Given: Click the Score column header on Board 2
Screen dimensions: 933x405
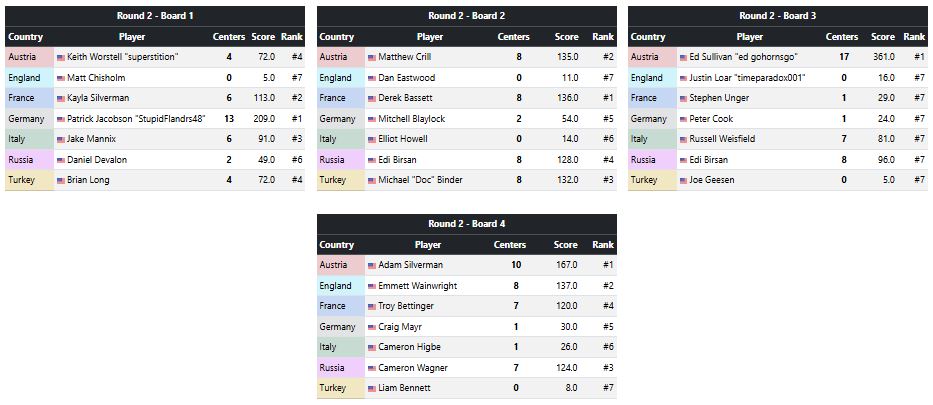Looking at the screenshot, I should [x=566, y=37].
